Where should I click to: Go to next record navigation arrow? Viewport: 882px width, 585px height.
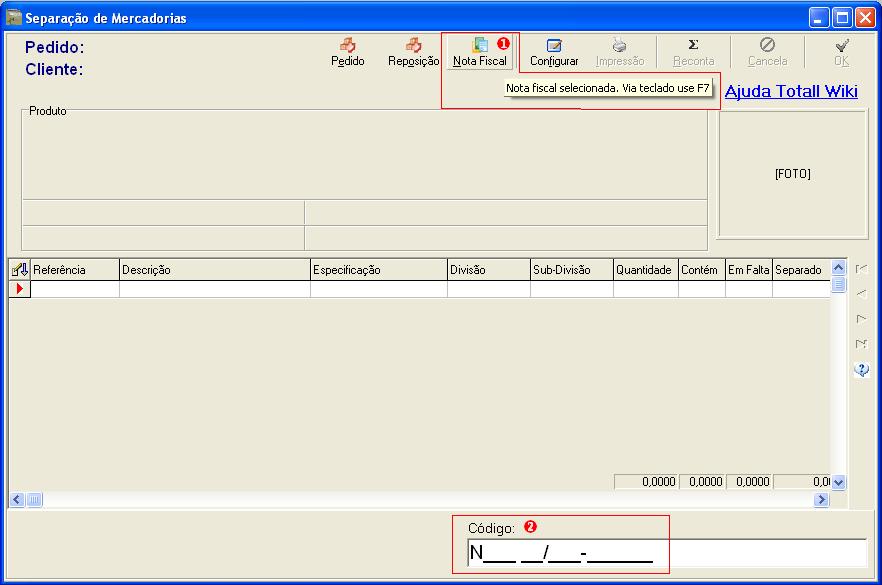click(x=861, y=319)
